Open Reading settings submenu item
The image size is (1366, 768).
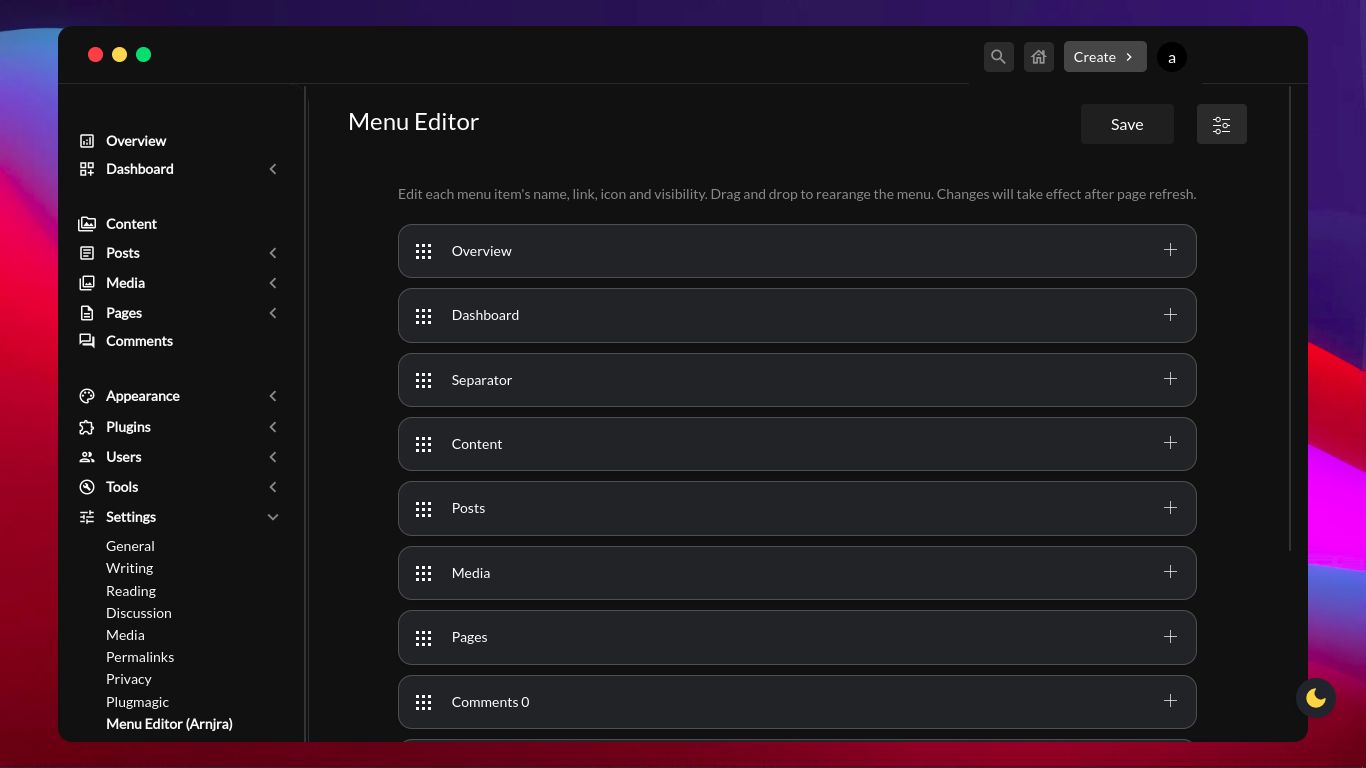pos(131,591)
